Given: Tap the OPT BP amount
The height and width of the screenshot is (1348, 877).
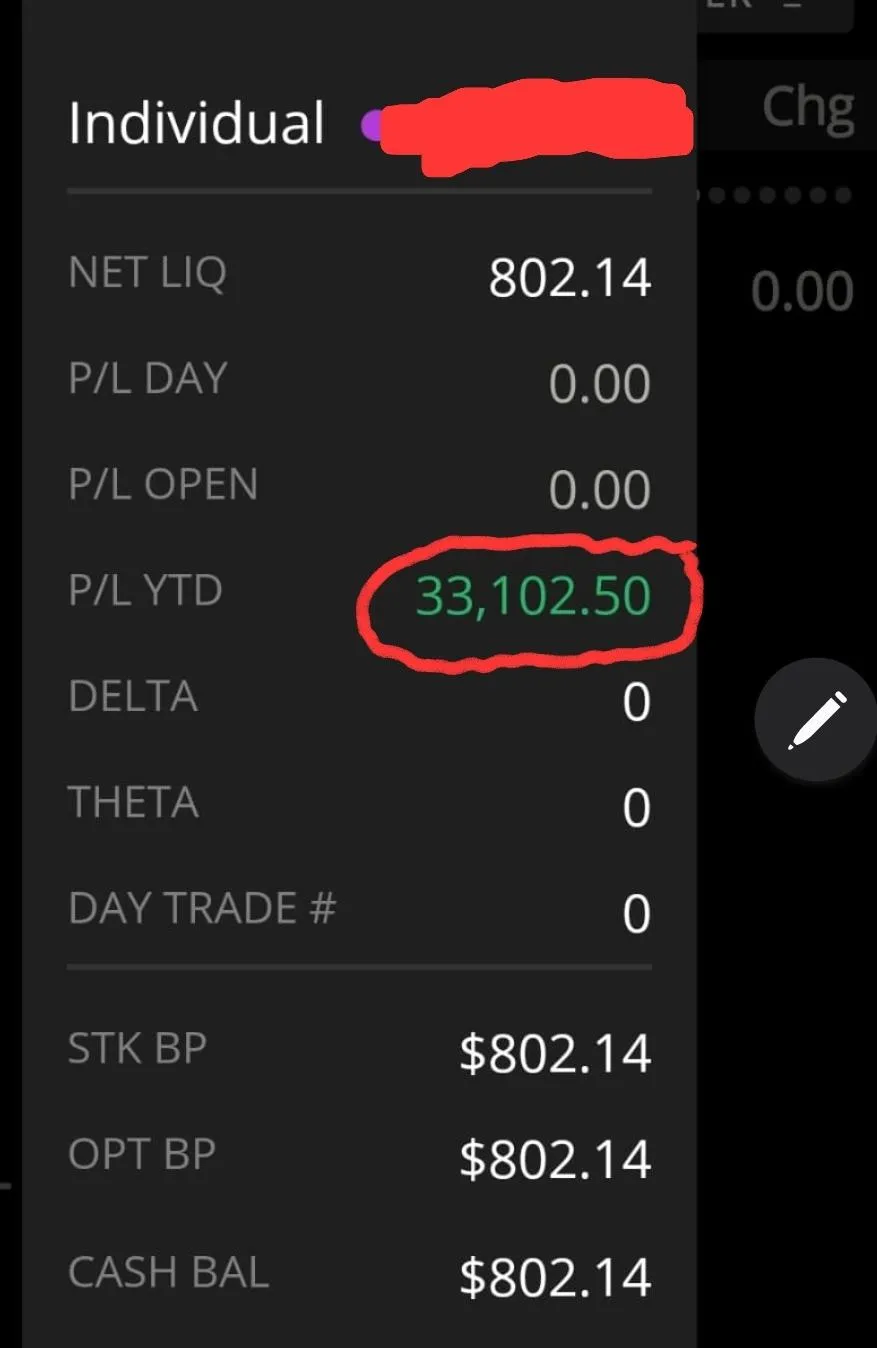Looking at the screenshot, I should [x=555, y=1160].
